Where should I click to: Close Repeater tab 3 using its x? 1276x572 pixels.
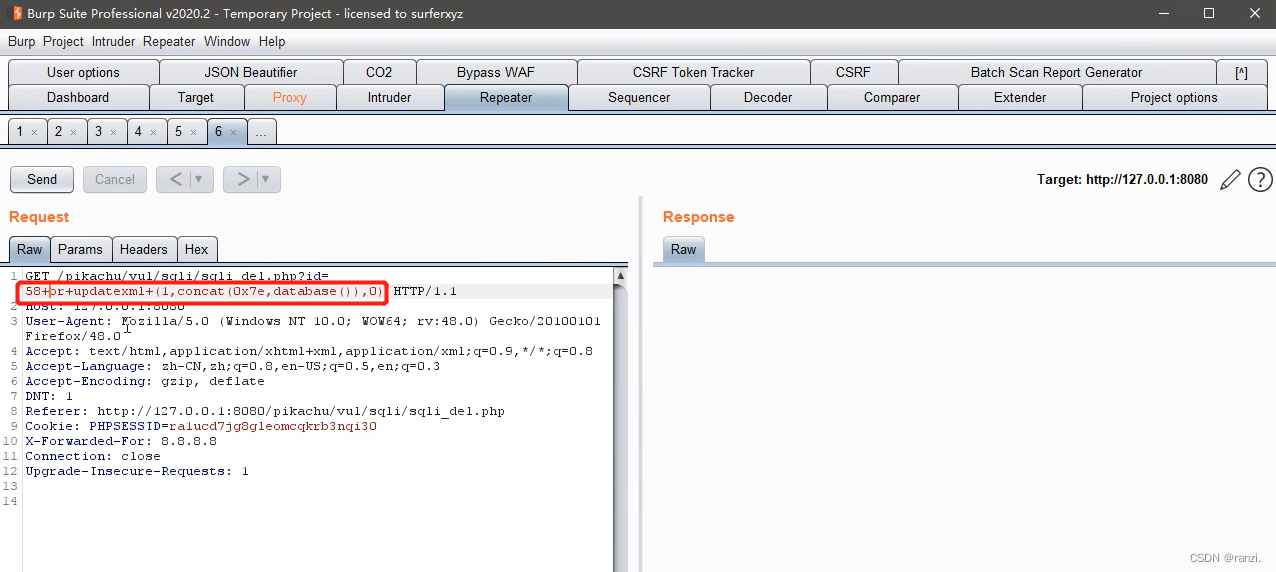coord(114,132)
